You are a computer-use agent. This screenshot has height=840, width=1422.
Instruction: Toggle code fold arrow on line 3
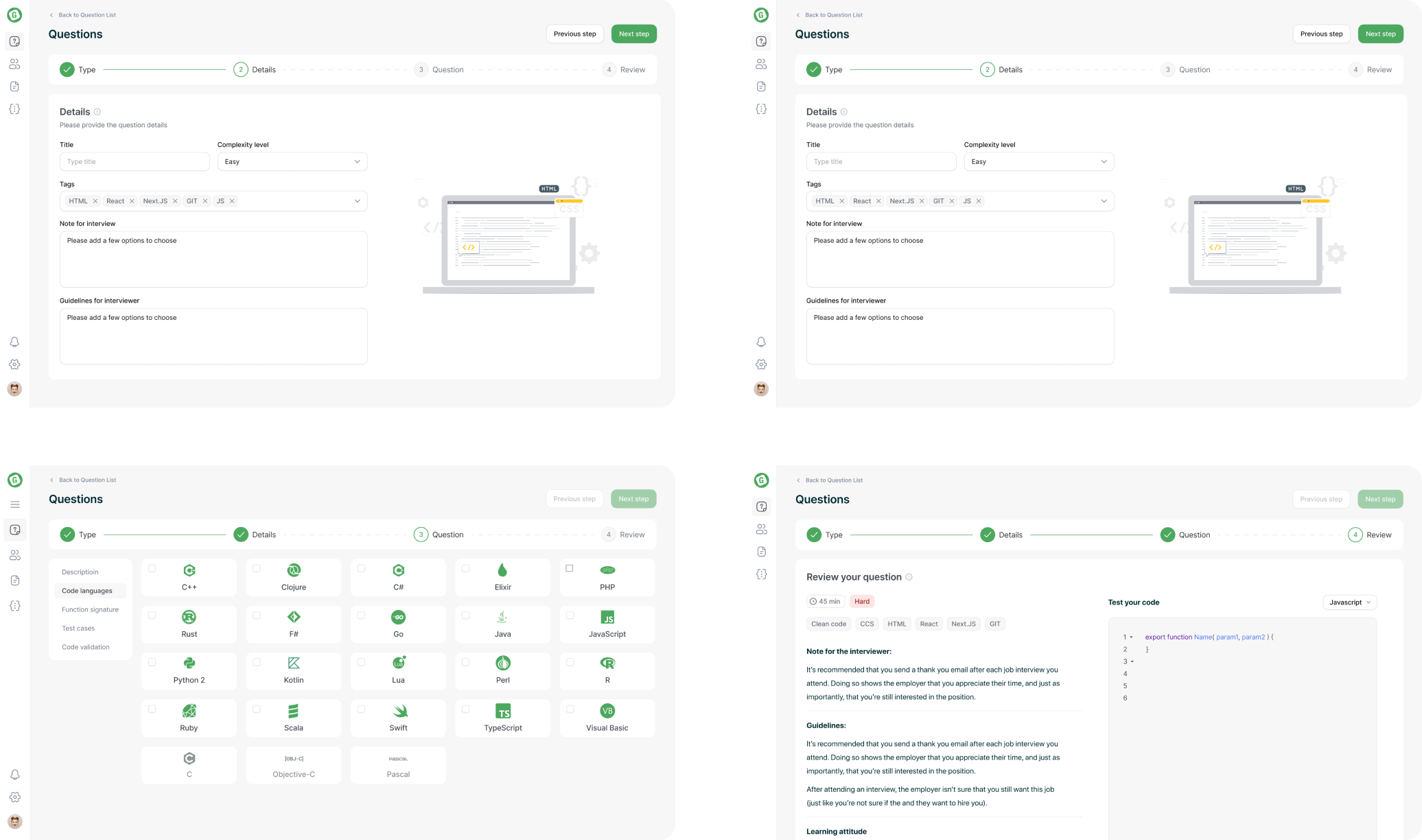tap(1132, 662)
